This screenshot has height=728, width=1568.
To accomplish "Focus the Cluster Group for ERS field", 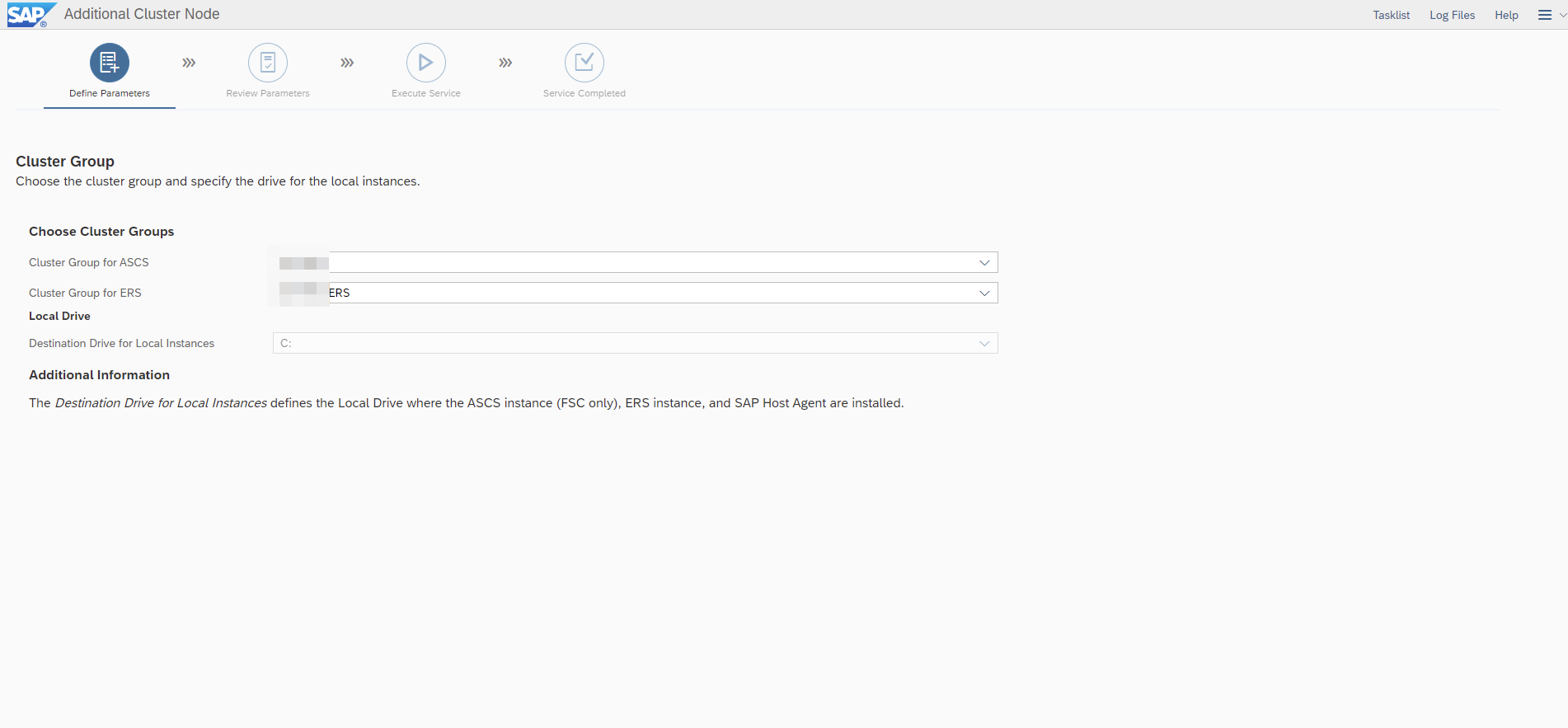I will [x=636, y=293].
